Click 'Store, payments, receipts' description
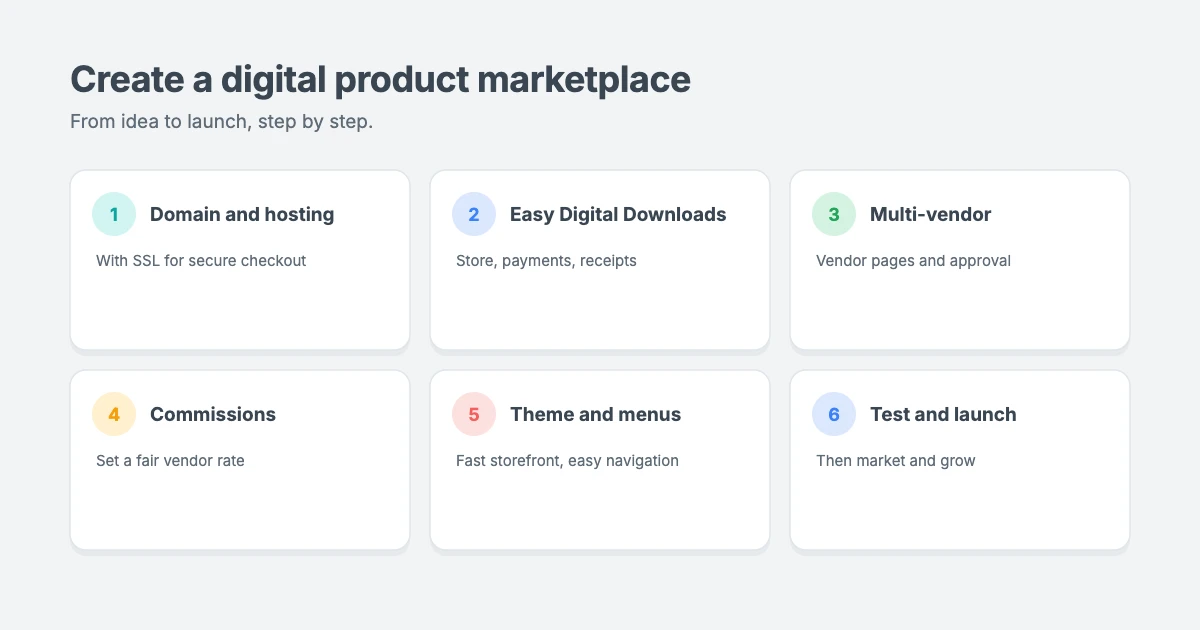Screen dimensions: 1200x630 (546, 261)
